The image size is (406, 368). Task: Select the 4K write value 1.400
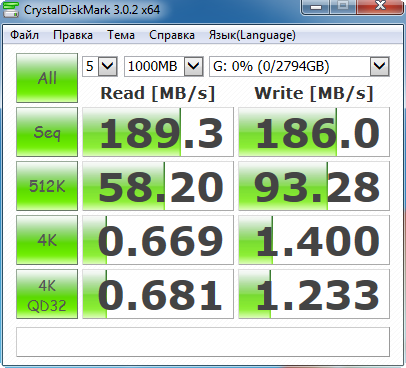coord(314,240)
